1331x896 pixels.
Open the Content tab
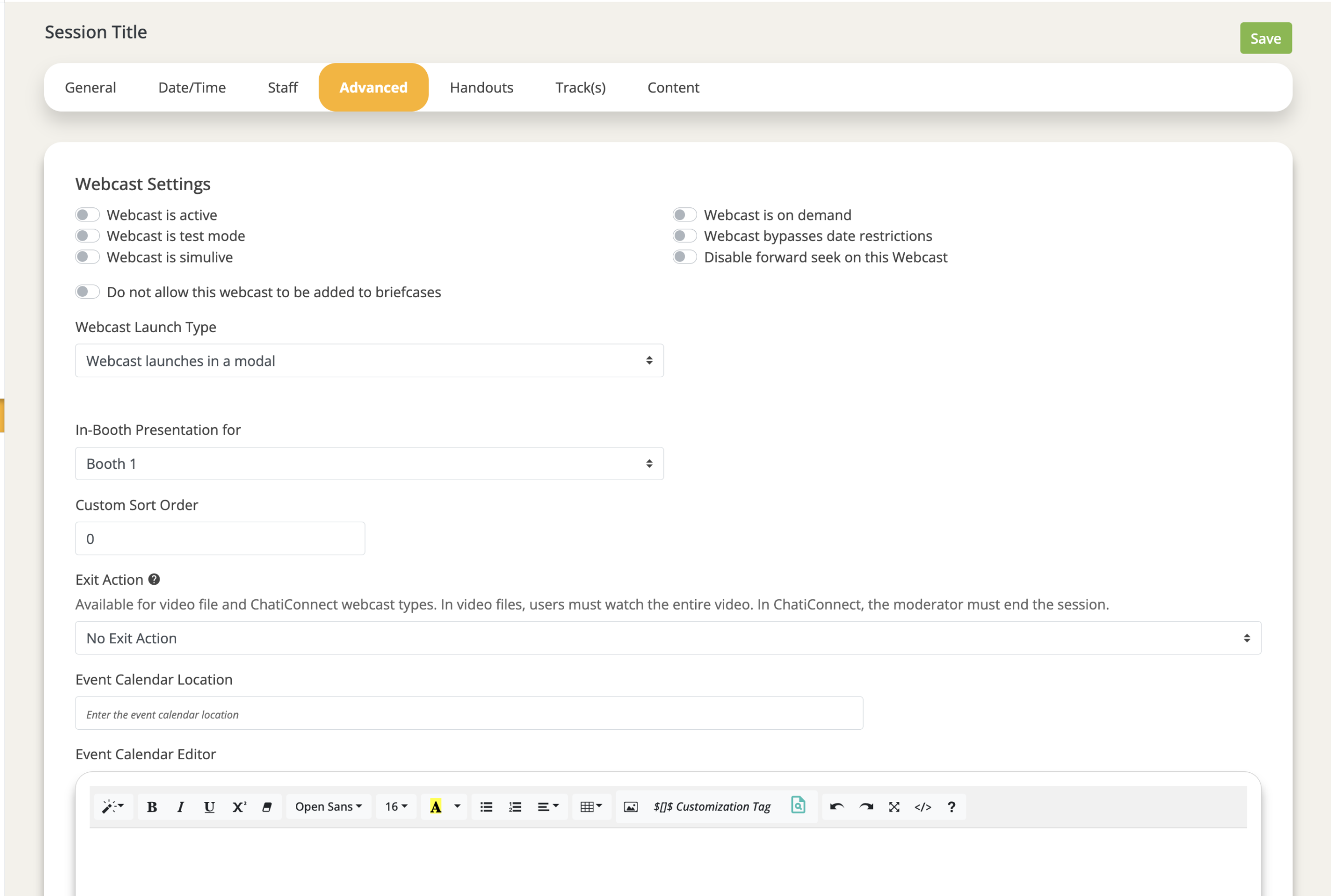point(673,87)
